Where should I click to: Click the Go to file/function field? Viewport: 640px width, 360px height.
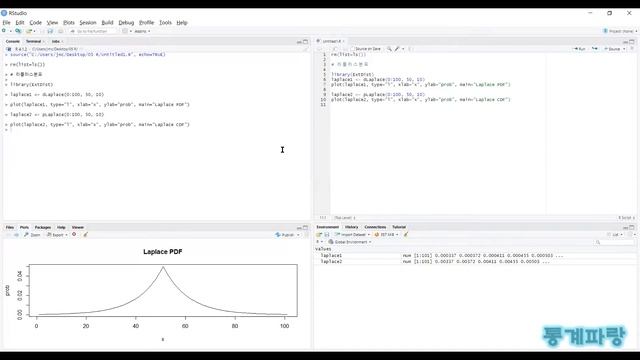92,31
